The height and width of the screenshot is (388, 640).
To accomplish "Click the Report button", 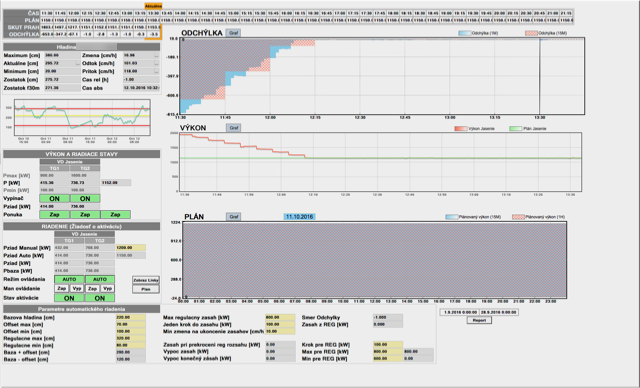I will coord(479,320).
